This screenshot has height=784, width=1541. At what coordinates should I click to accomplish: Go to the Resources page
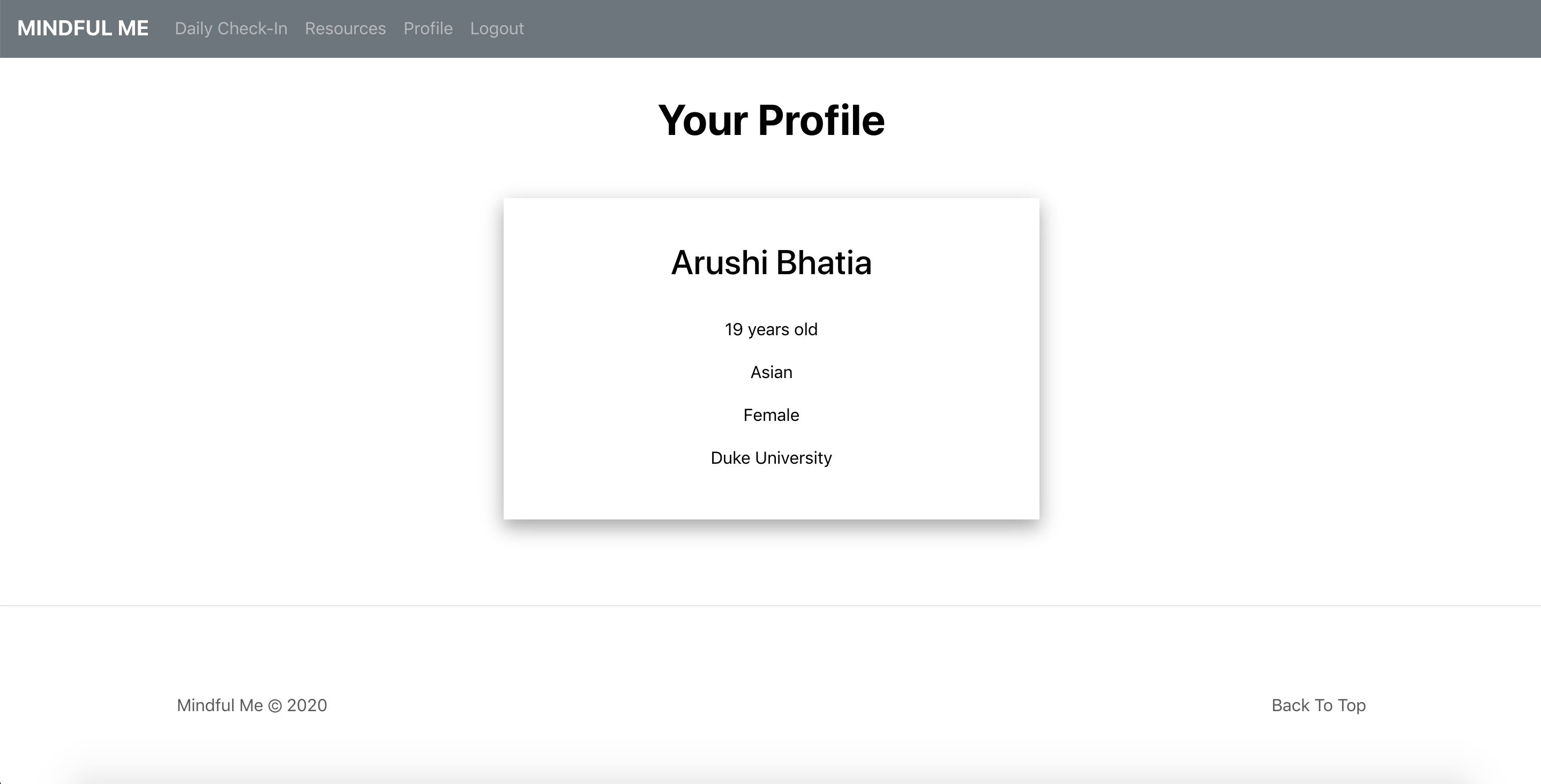345,28
